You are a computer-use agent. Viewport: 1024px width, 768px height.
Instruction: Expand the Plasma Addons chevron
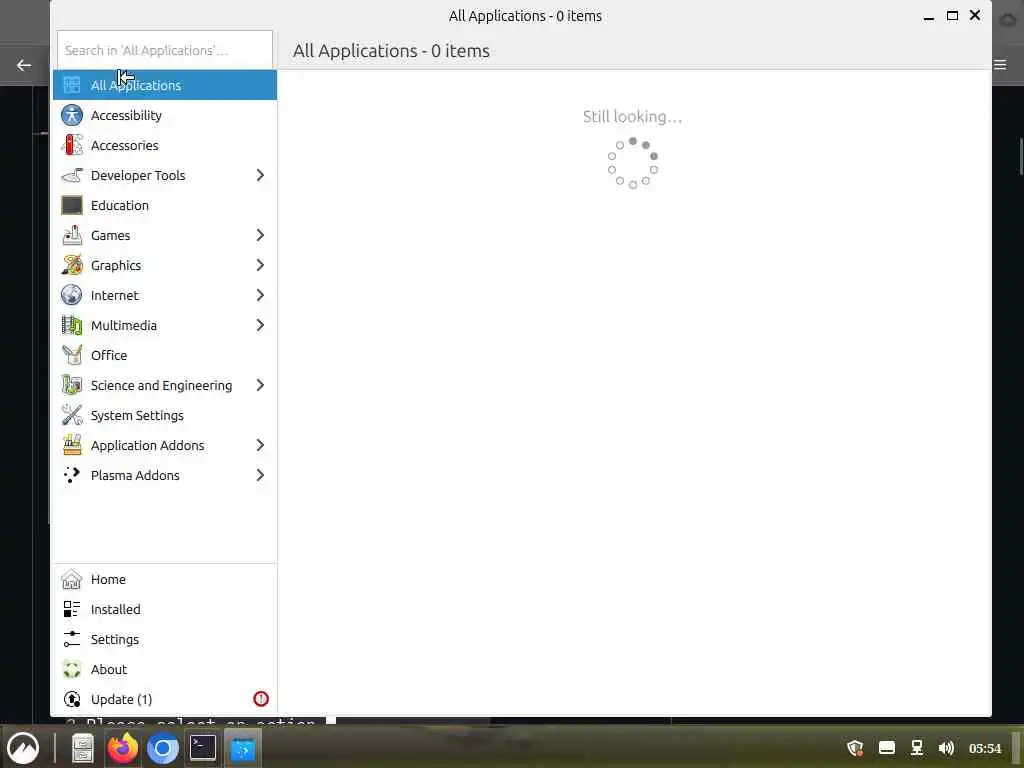point(260,475)
